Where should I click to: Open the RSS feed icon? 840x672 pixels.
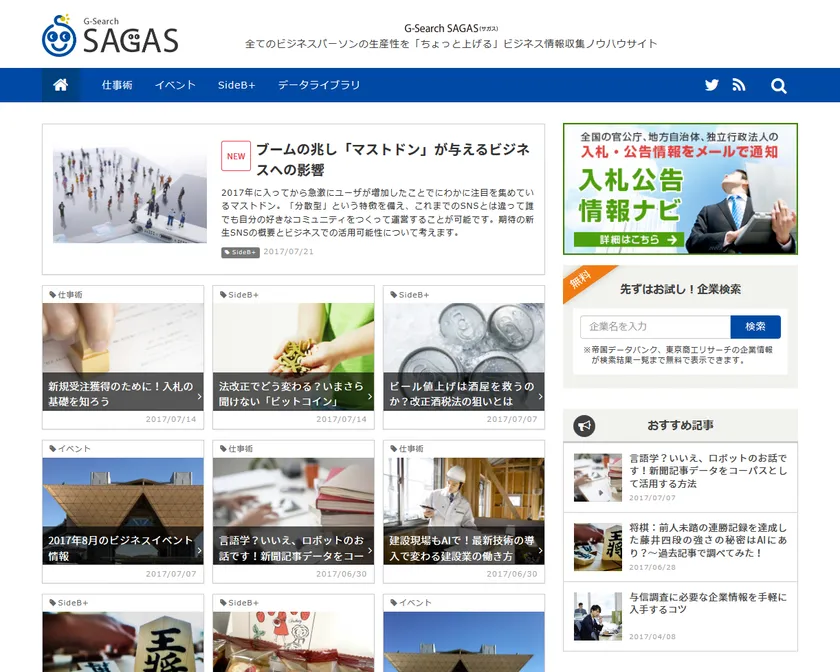[x=739, y=85]
